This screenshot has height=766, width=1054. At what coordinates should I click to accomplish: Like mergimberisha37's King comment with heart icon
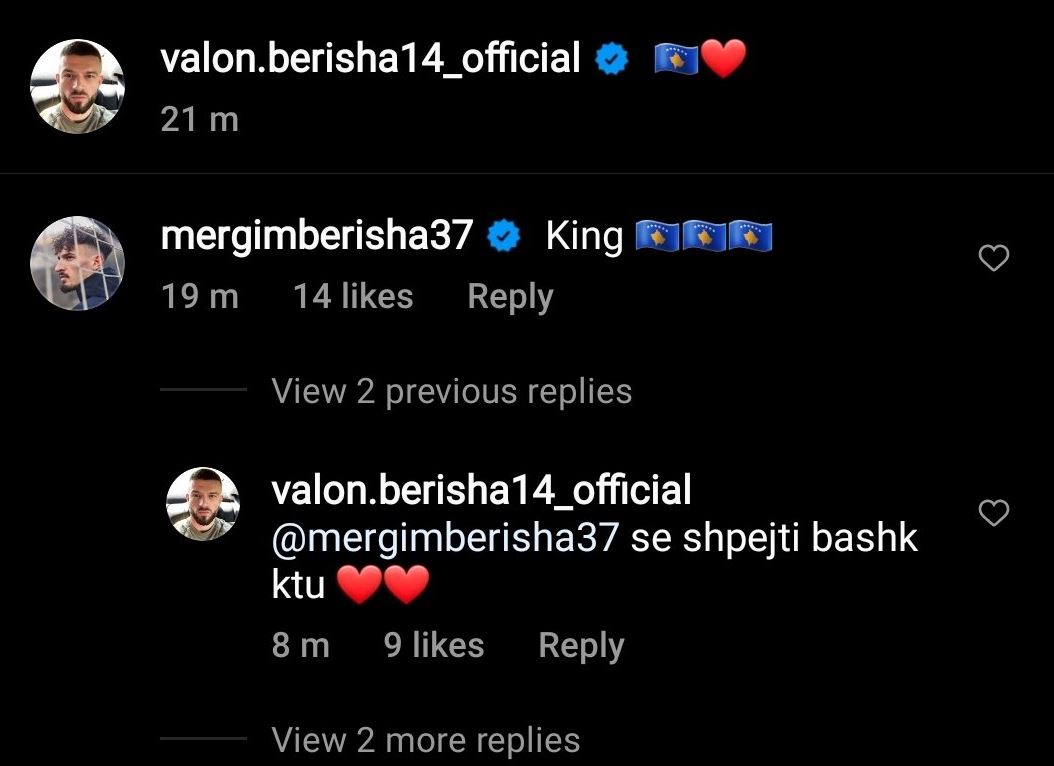(x=994, y=258)
